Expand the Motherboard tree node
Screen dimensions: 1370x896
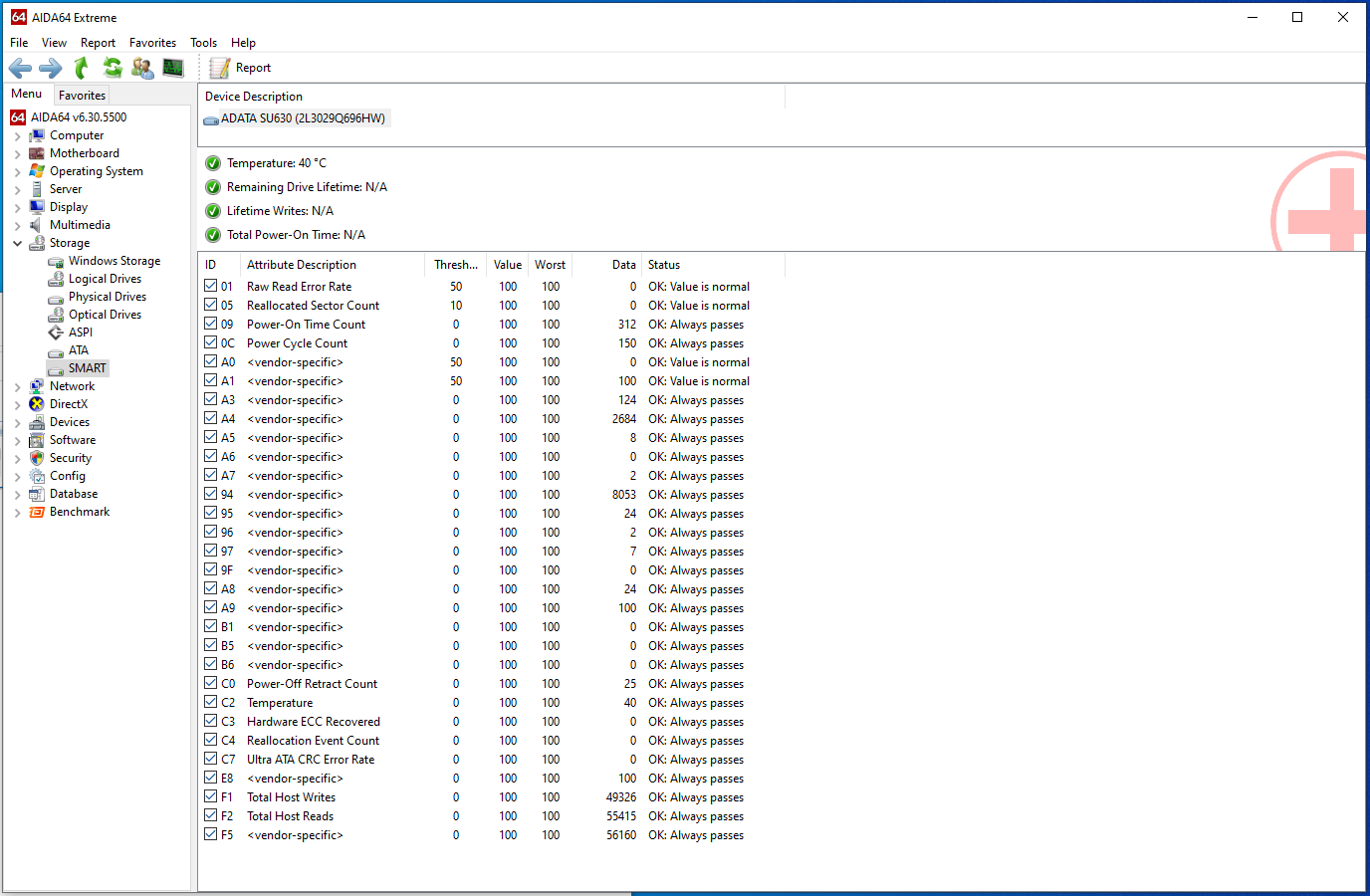pos(17,154)
